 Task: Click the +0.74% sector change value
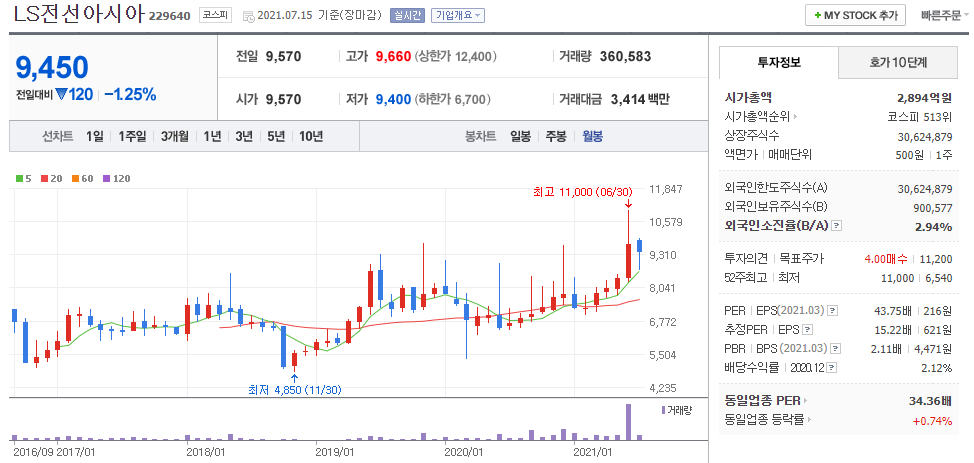[x=932, y=421]
